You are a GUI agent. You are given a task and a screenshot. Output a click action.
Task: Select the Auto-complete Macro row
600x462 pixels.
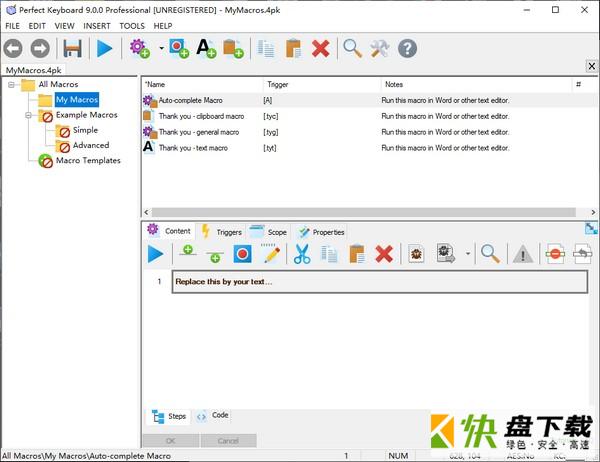[x=369, y=101]
